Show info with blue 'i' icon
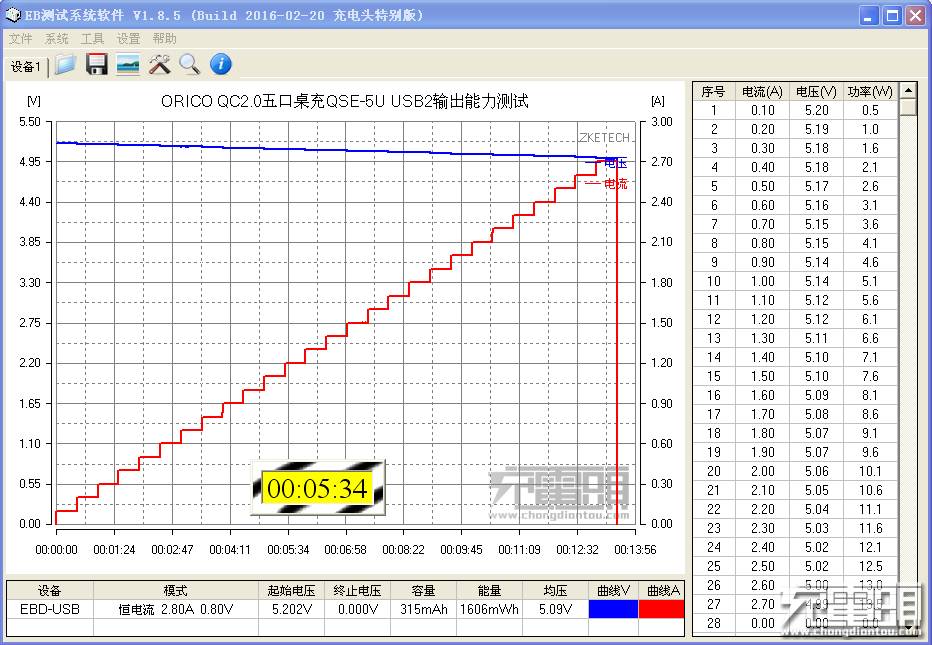Viewport: 932px width, 645px height. click(x=221, y=64)
